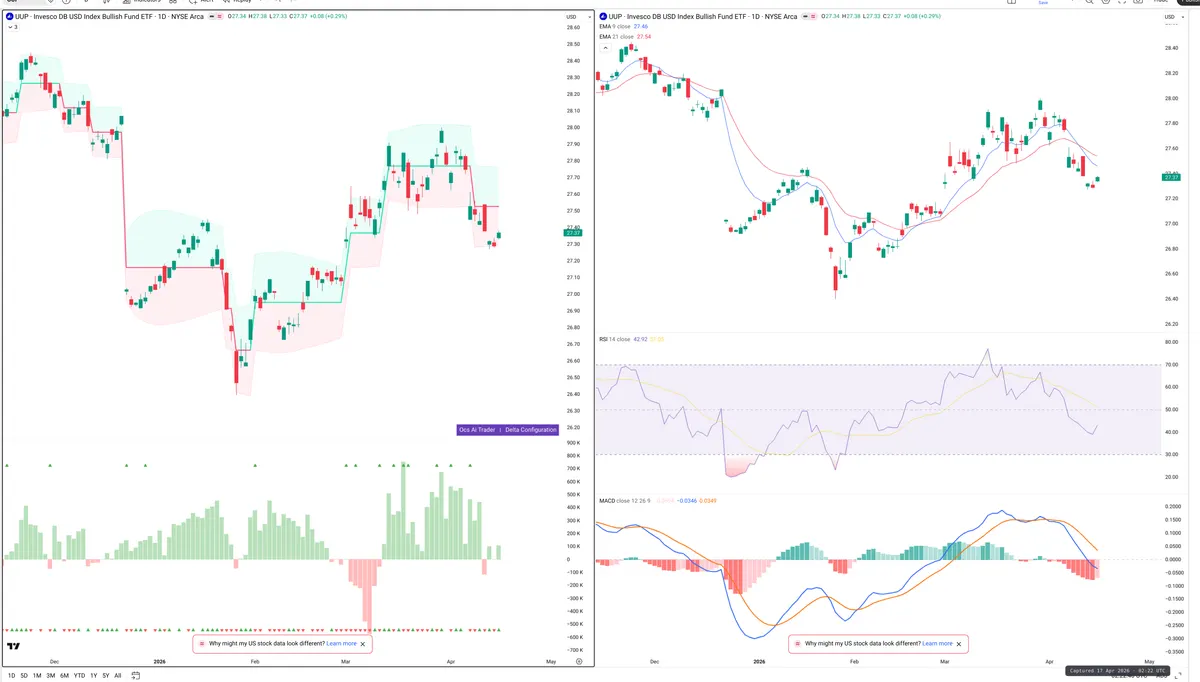This screenshot has width=1200, height=682.
Task: Click the right chart UUP symbol title
Action: pos(703,18)
